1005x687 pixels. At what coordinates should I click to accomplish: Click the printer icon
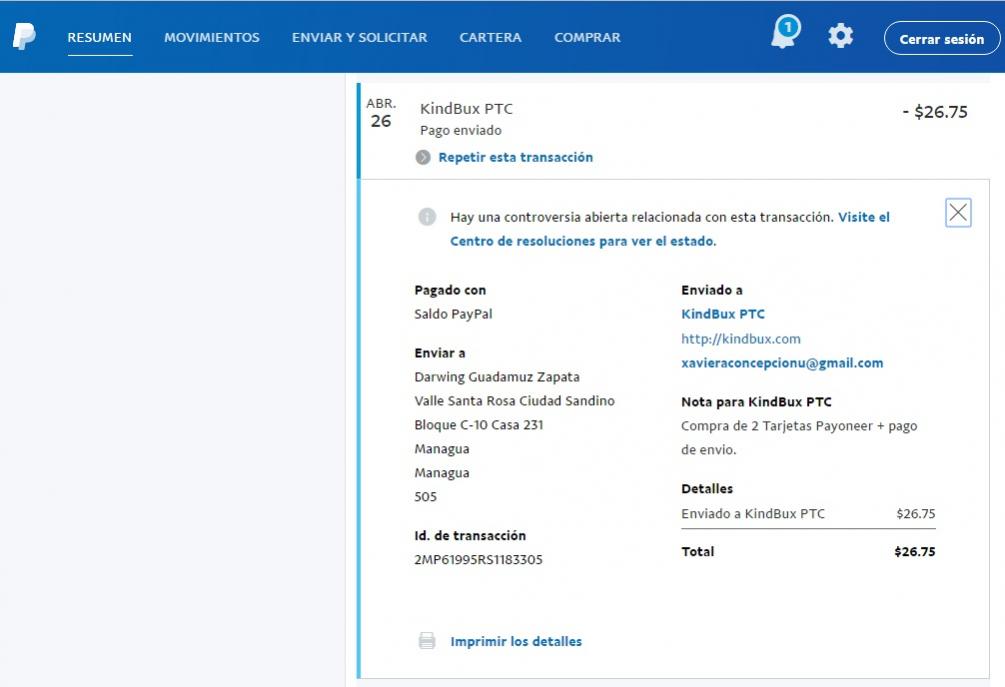[x=427, y=641]
